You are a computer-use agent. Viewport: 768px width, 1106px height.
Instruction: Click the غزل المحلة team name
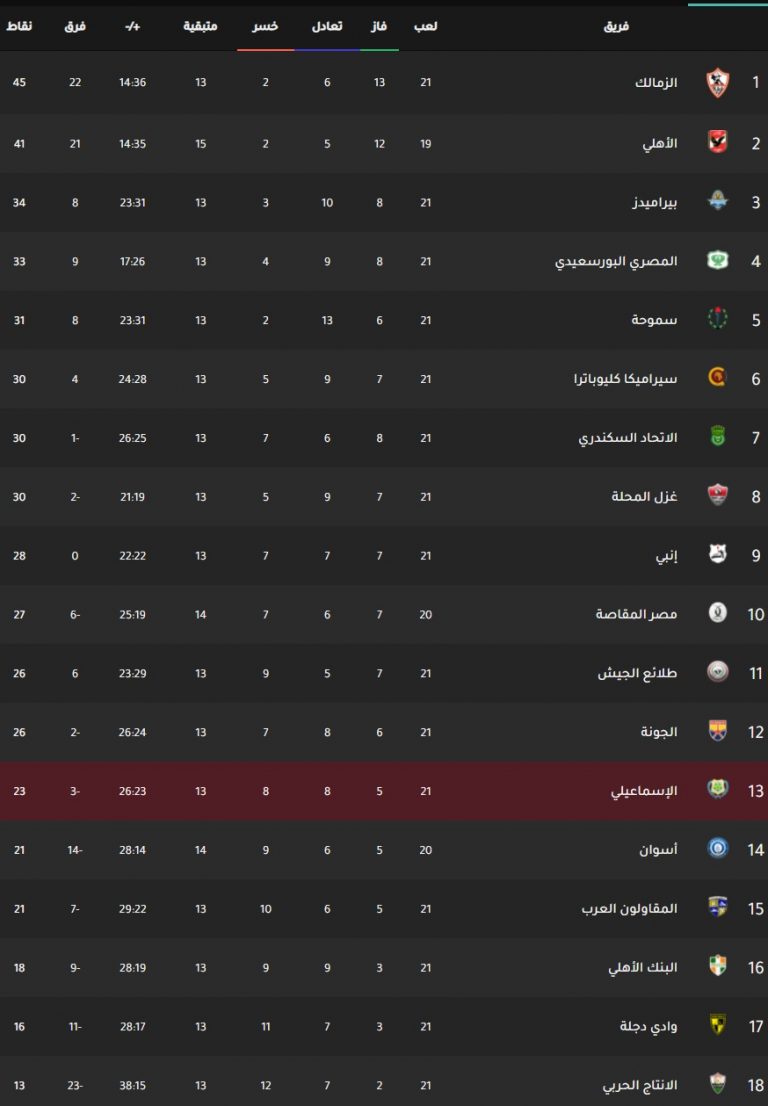(644, 497)
